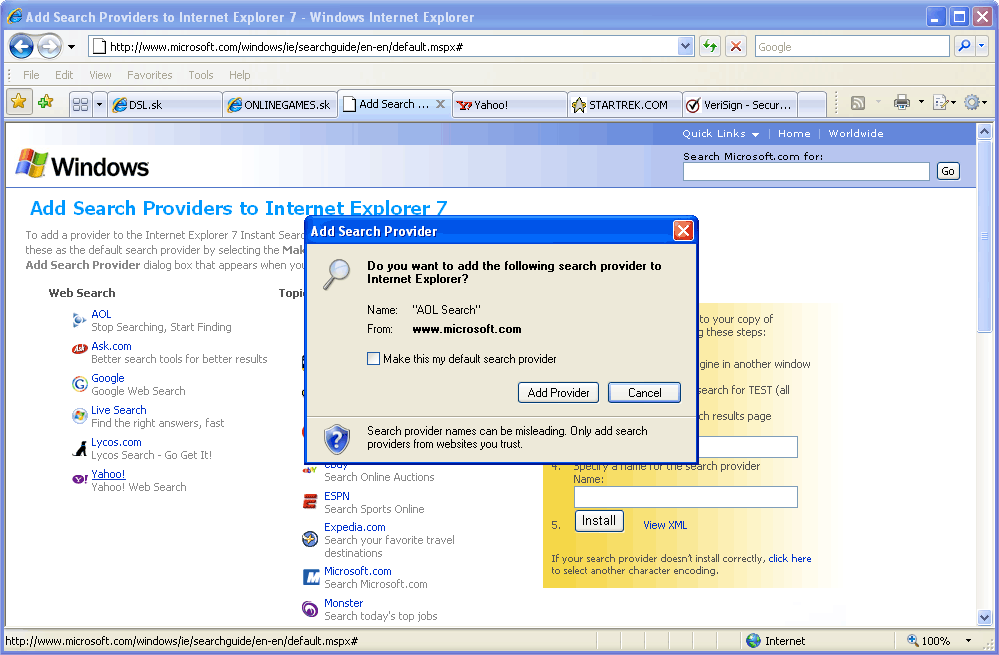The height and width of the screenshot is (655, 999).
Task: Open Favorites Center star icon
Action: click(x=18, y=101)
